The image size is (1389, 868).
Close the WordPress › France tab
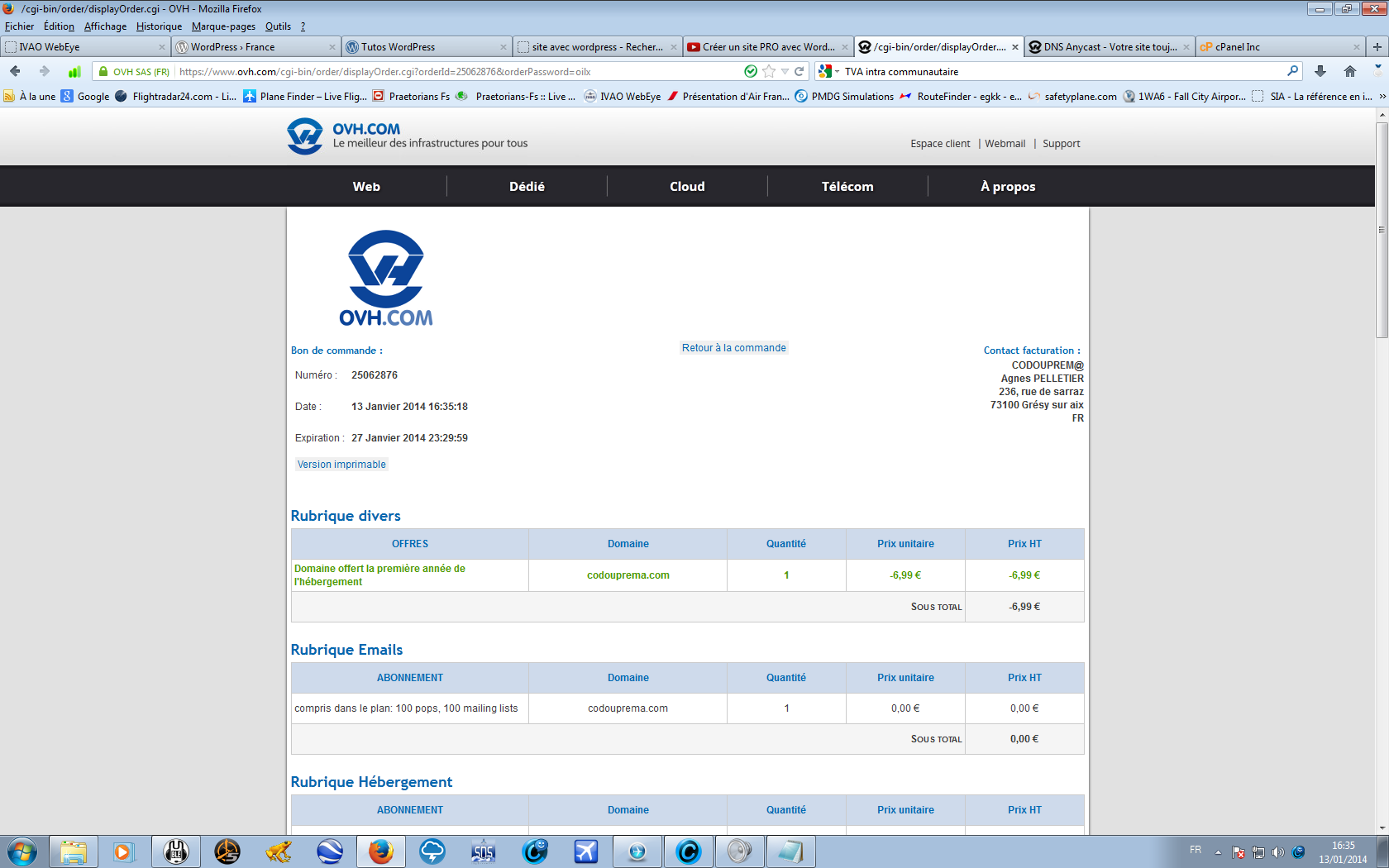click(332, 47)
